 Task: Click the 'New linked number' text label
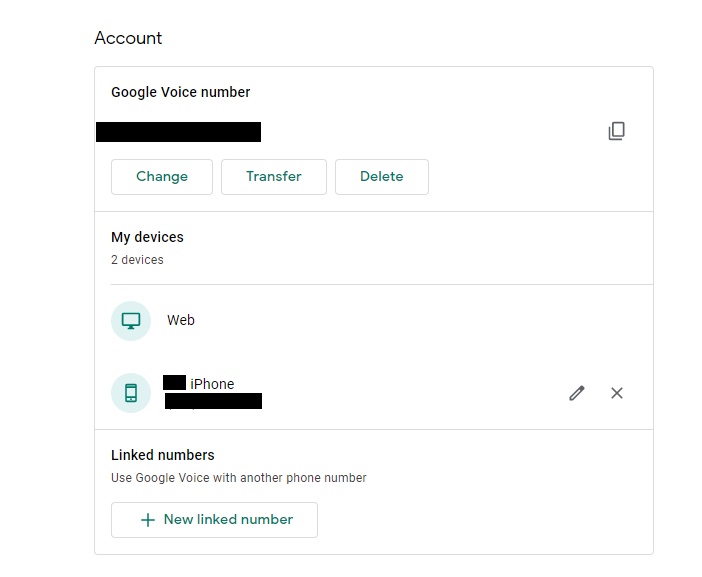click(228, 520)
